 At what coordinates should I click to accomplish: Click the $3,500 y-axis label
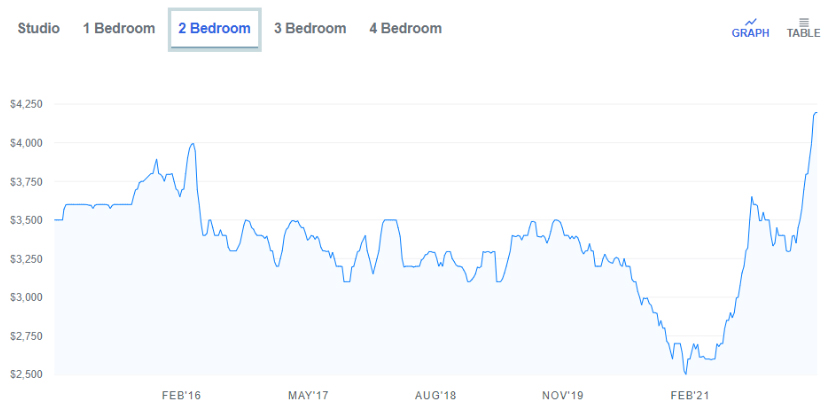coord(26,220)
